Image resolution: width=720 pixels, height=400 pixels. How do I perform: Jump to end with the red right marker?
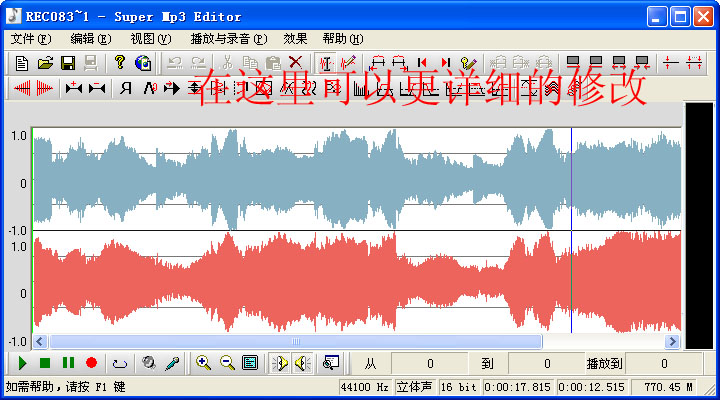[445, 62]
